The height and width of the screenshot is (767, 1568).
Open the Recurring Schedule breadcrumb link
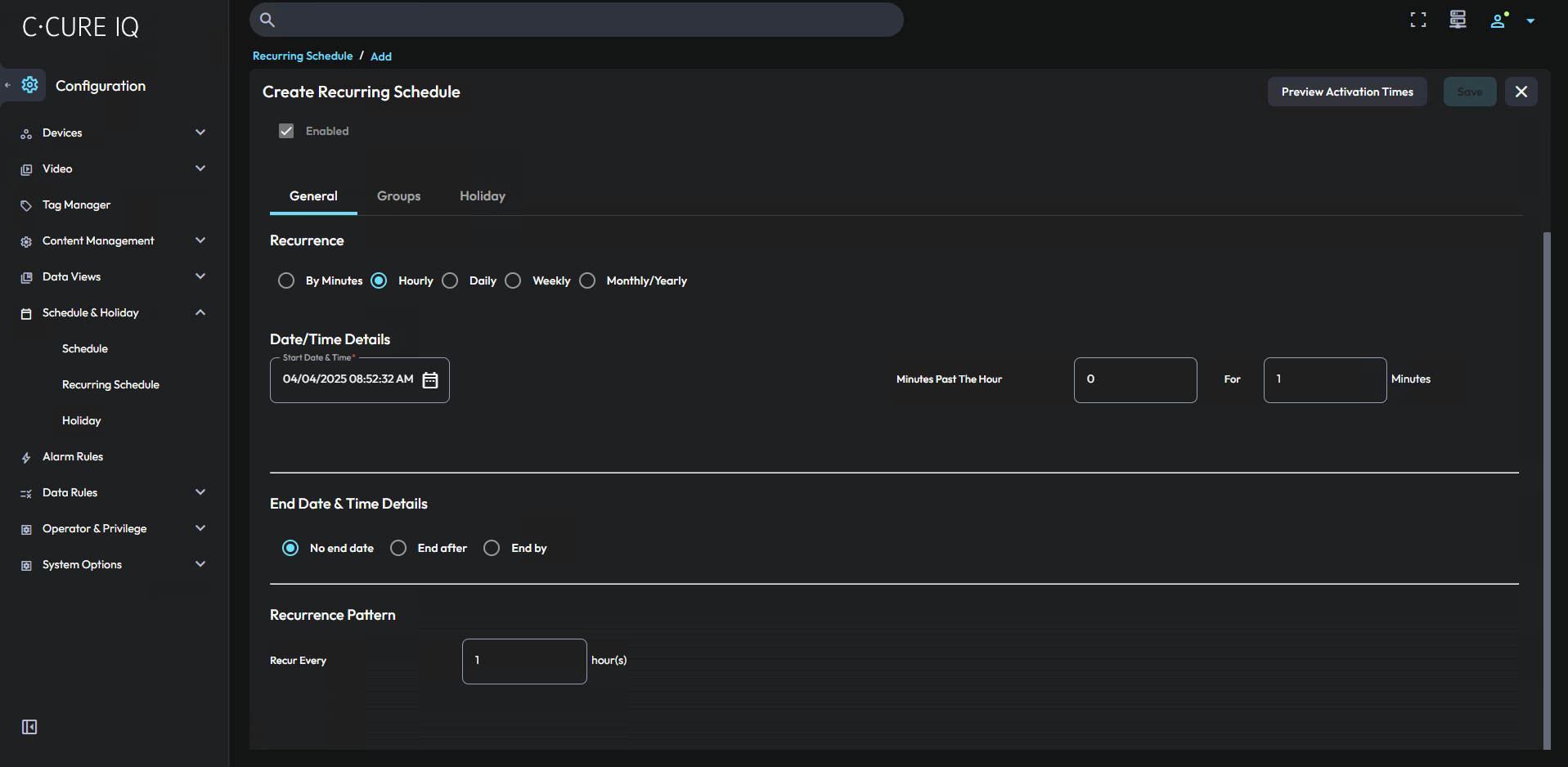(x=302, y=56)
